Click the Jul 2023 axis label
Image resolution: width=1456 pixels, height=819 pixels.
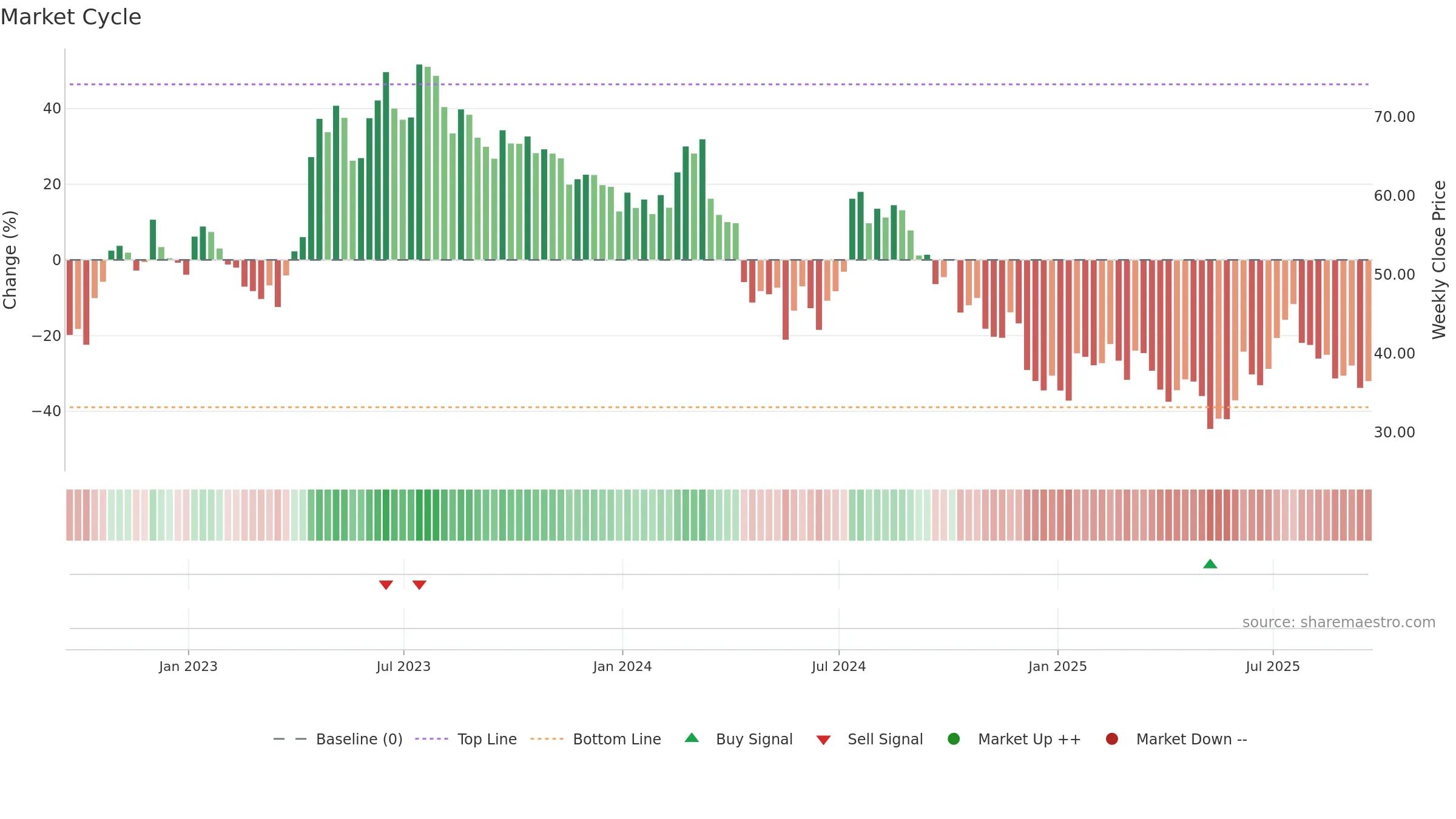click(x=403, y=667)
